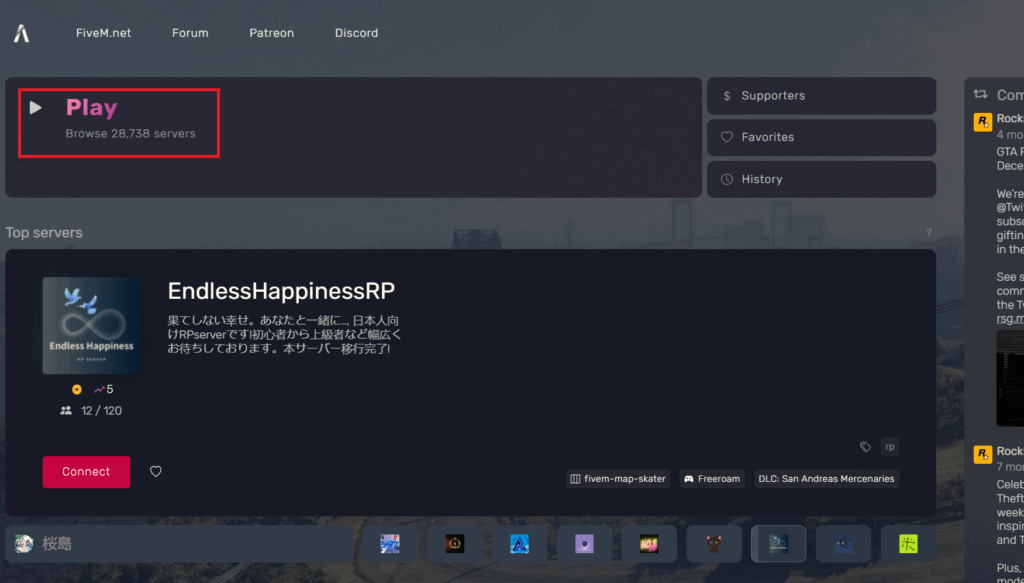Click the fivem-map-skater map chip
Screen dimensions: 1024x583
click(618, 479)
